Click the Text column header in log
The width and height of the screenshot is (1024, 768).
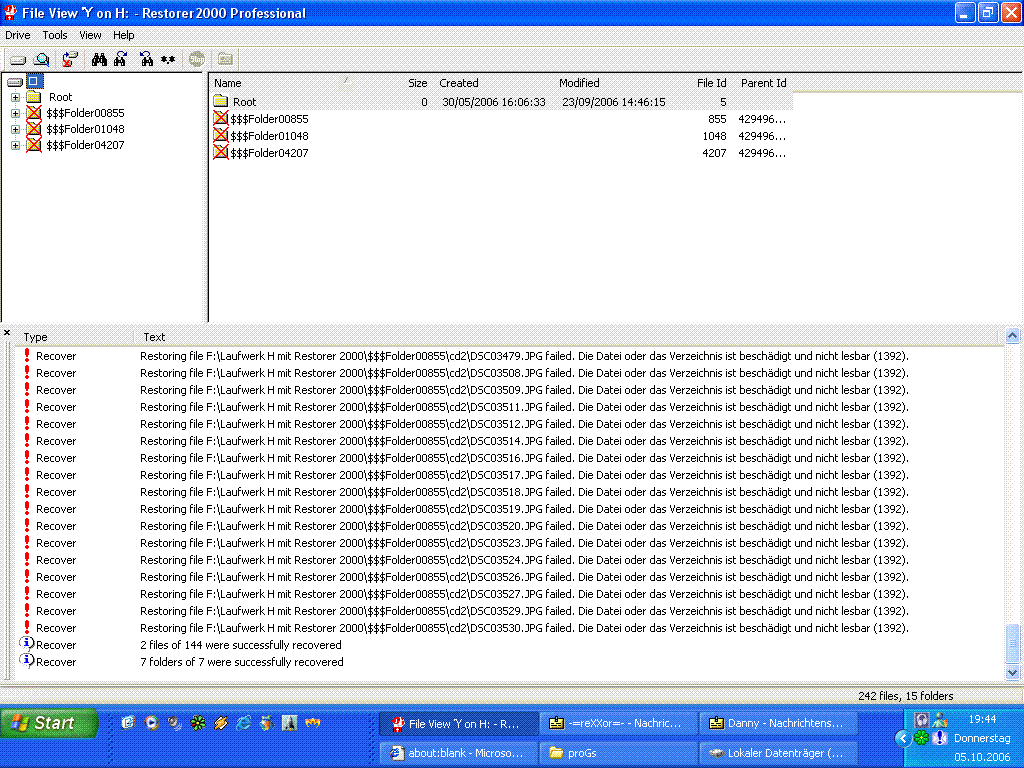[x=154, y=337]
